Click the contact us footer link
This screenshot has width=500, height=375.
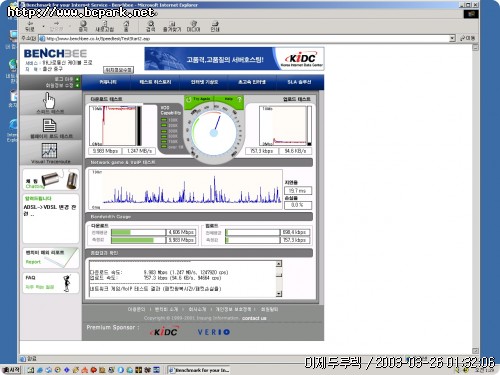click(254, 318)
